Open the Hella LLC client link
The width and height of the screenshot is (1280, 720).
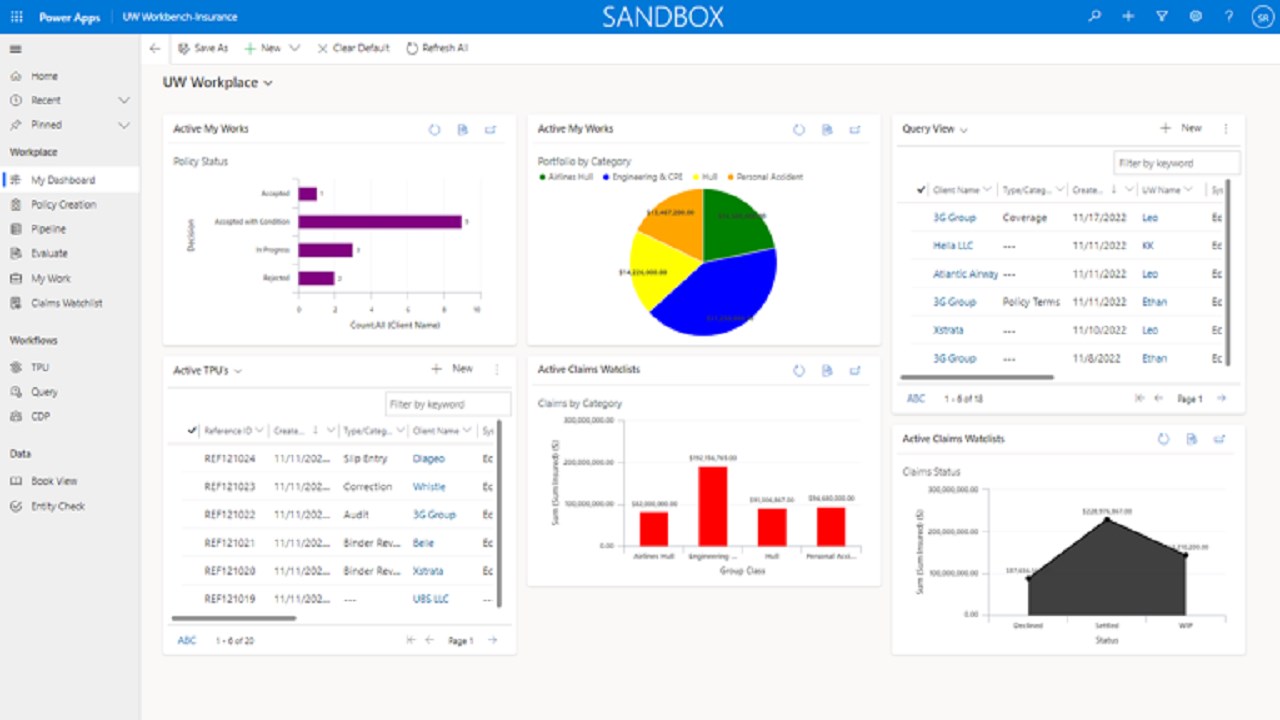click(953, 246)
